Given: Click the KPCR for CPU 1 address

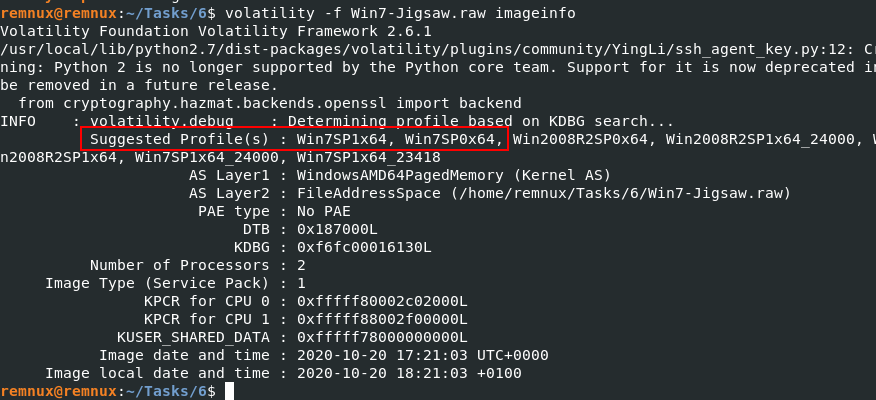Looking at the screenshot, I should click(382, 319).
